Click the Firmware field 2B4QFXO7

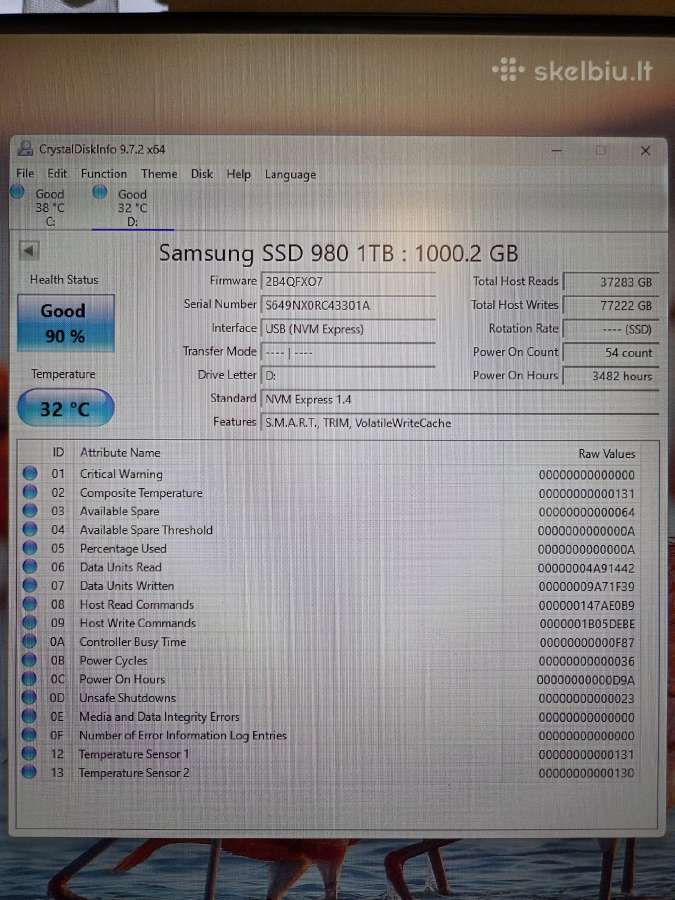point(348,282)
